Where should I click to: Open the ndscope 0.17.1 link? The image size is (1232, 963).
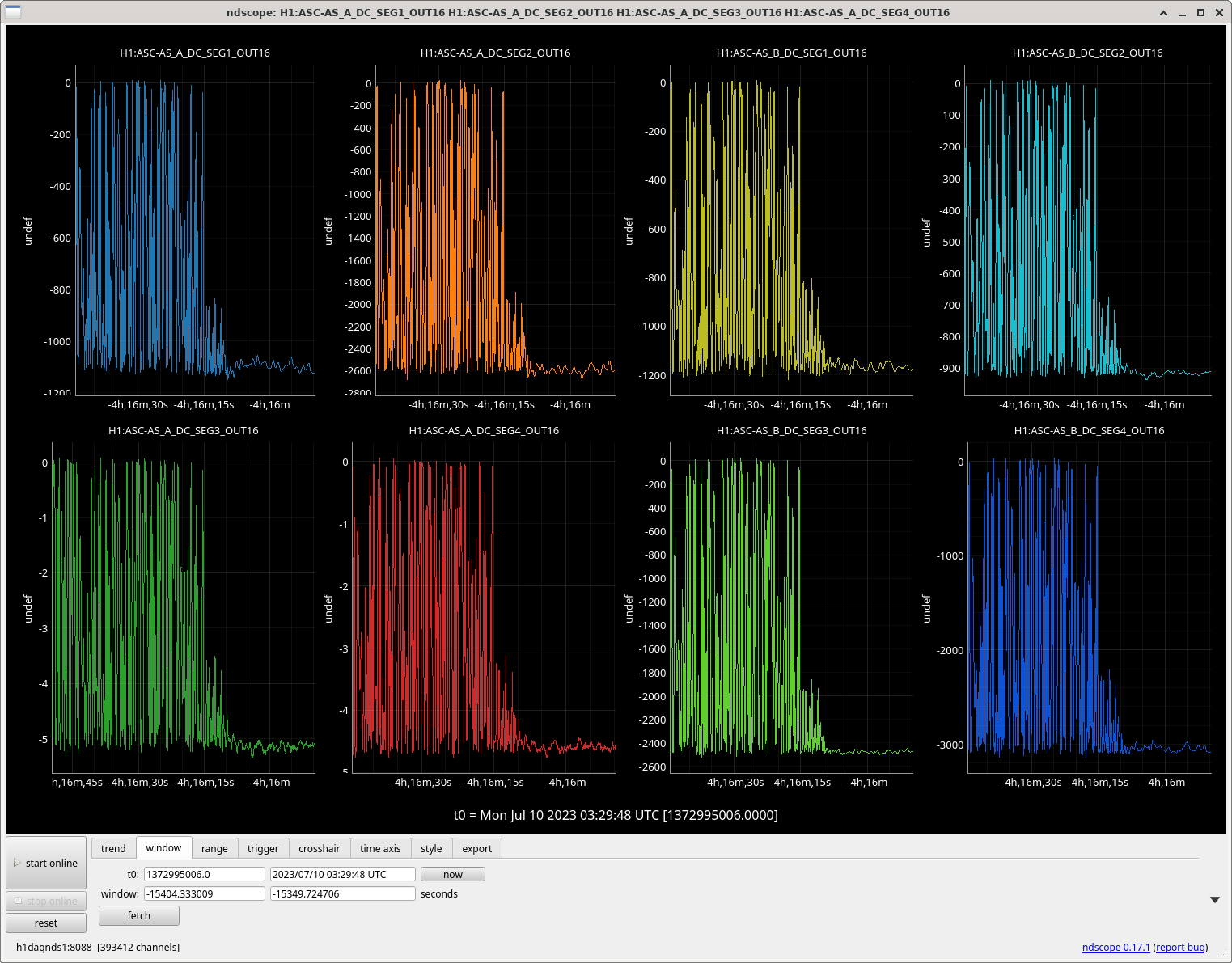[x=1116, y=947]
